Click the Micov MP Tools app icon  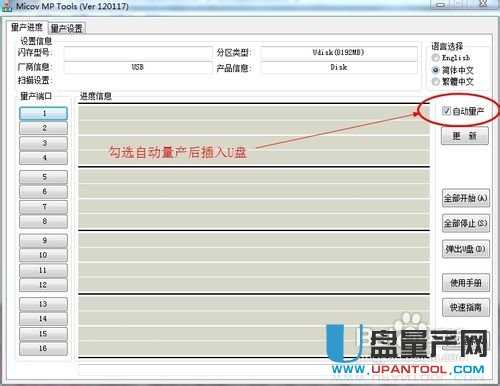(7, 6)
